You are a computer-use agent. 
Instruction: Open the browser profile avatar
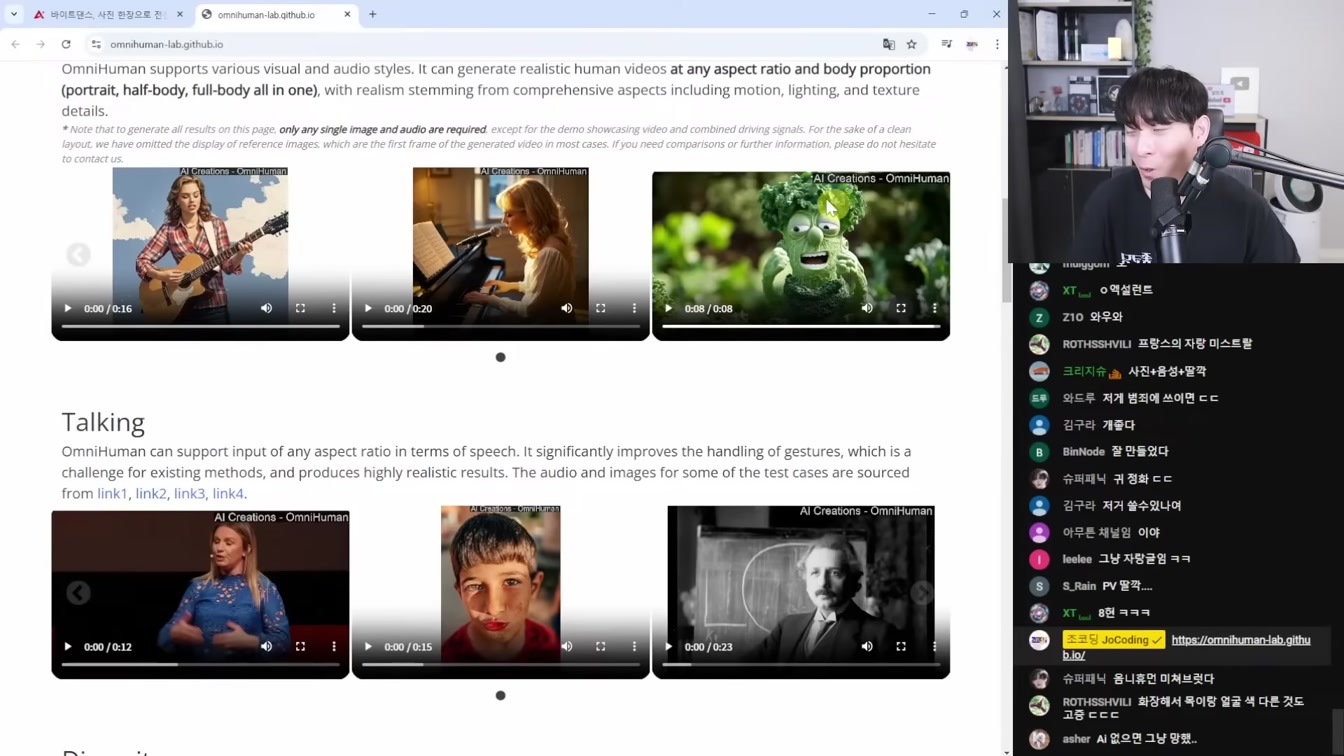click(x=972, y=44)
